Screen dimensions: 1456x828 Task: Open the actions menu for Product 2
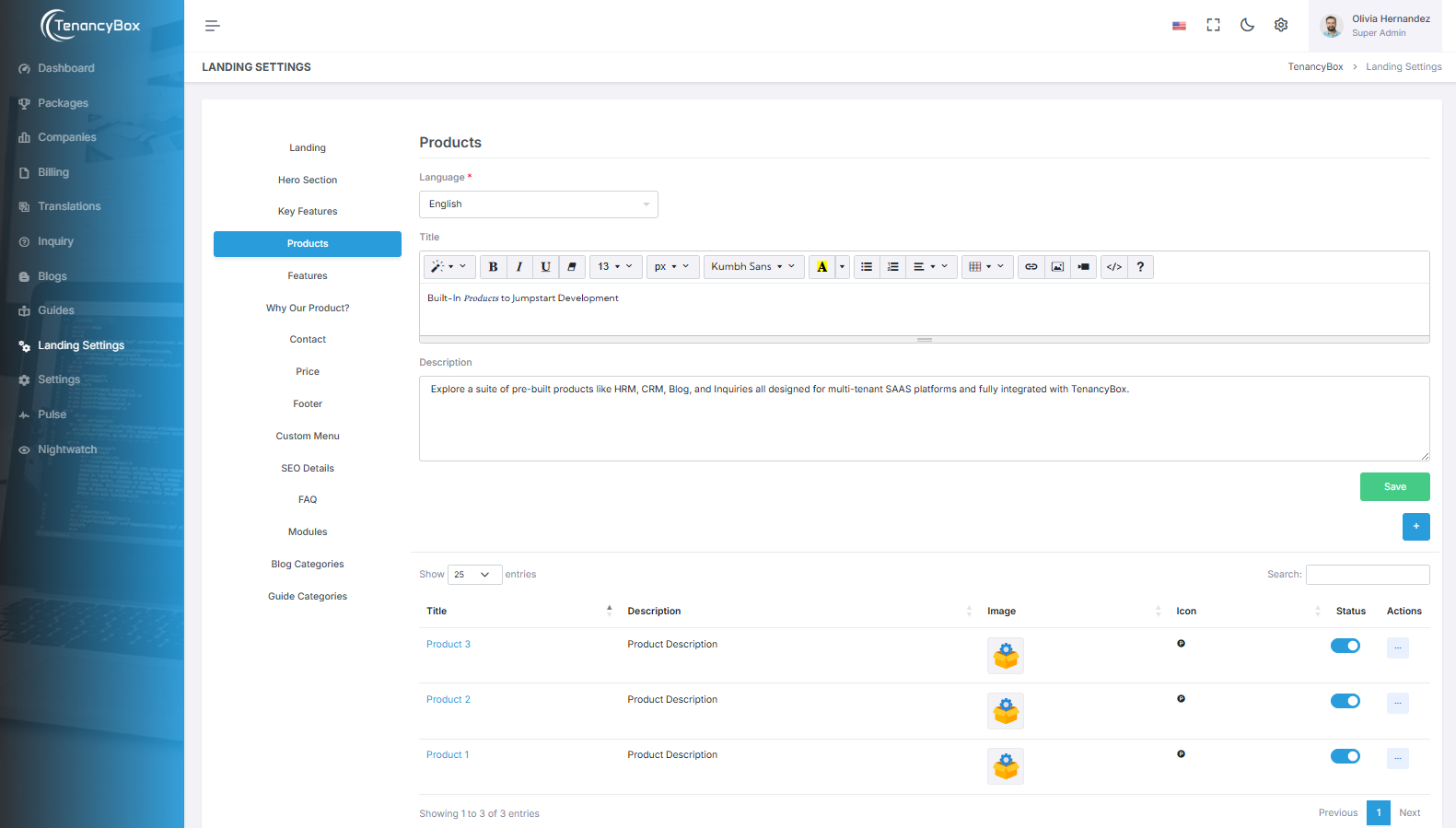[1397, 703]
